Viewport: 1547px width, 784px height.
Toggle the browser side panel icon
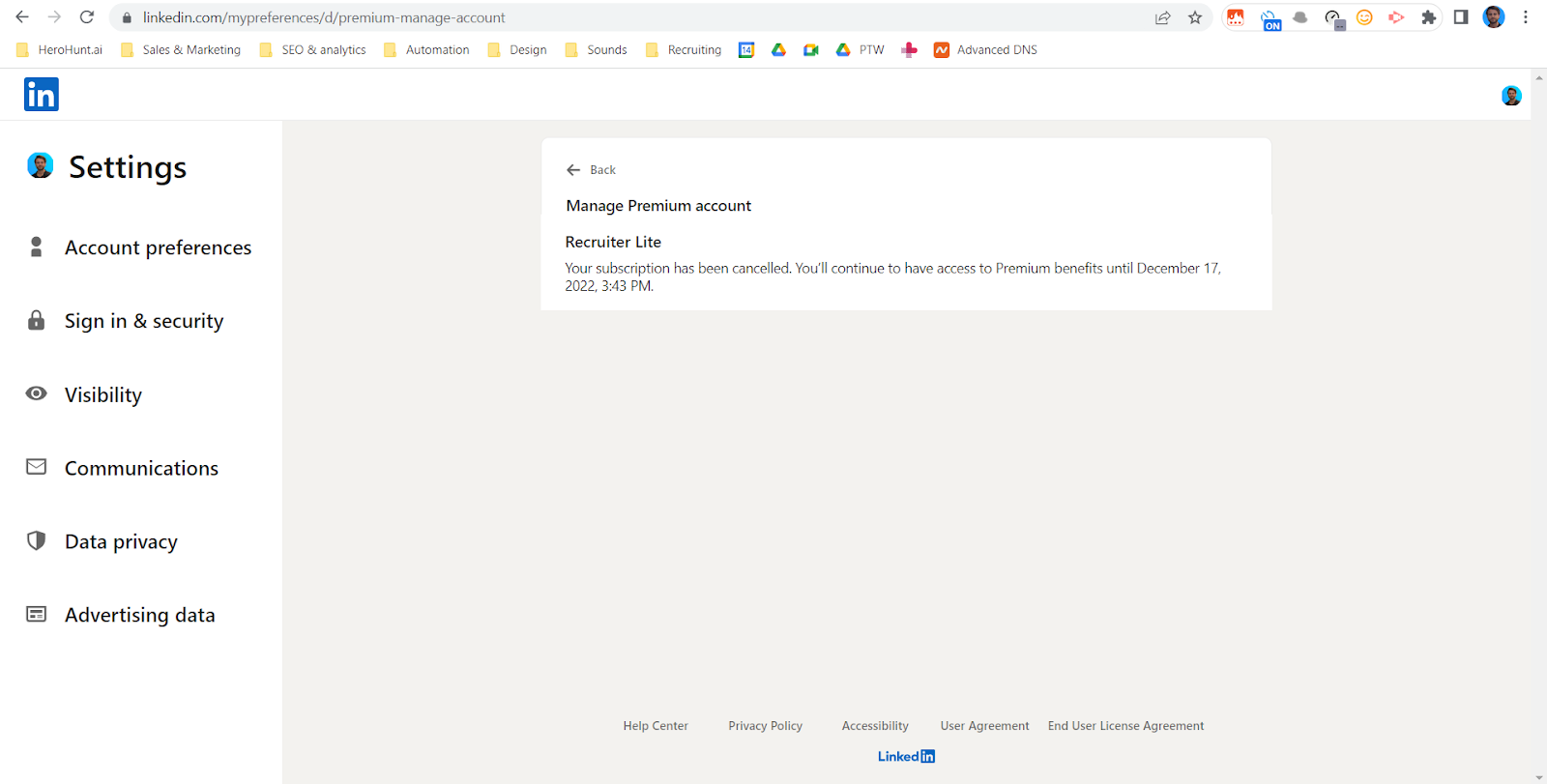(1461, 17)
